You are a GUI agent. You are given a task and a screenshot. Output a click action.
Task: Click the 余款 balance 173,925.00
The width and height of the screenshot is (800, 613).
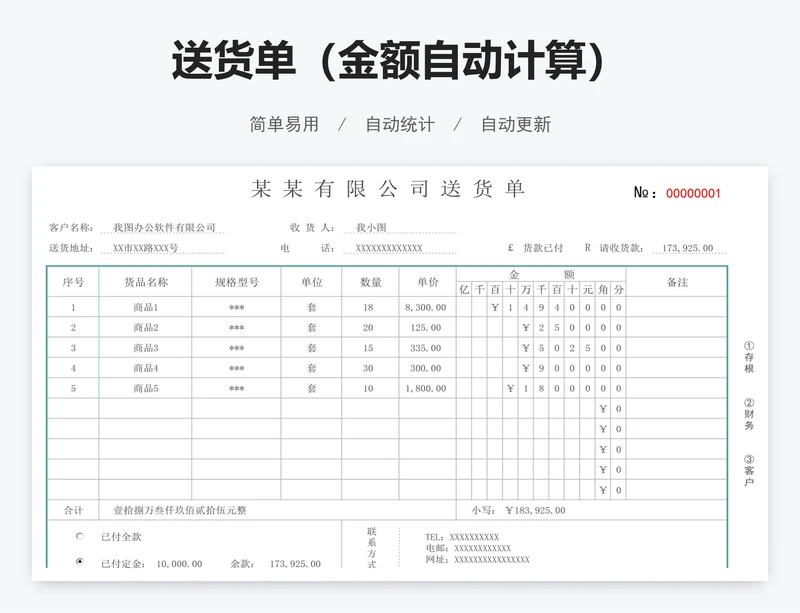click(x=295, y=563)
